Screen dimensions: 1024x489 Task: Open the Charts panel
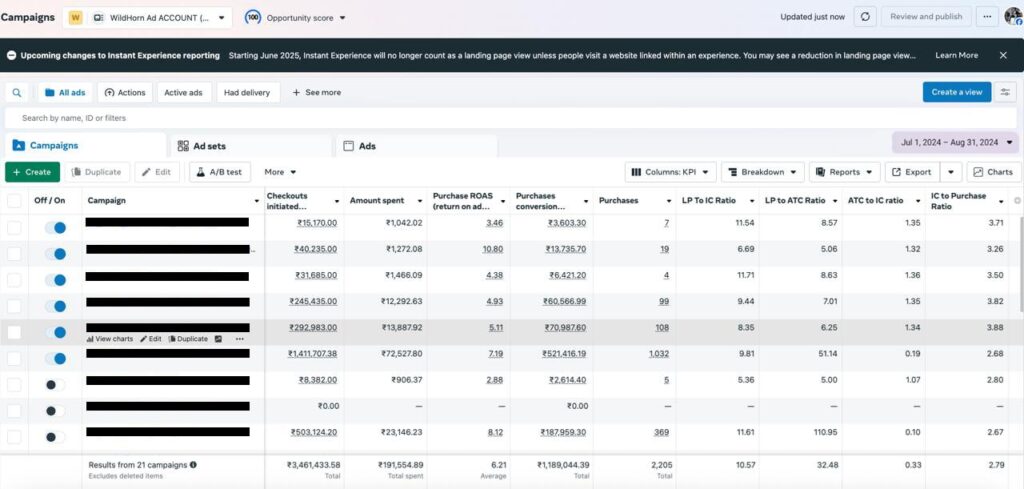994,172
